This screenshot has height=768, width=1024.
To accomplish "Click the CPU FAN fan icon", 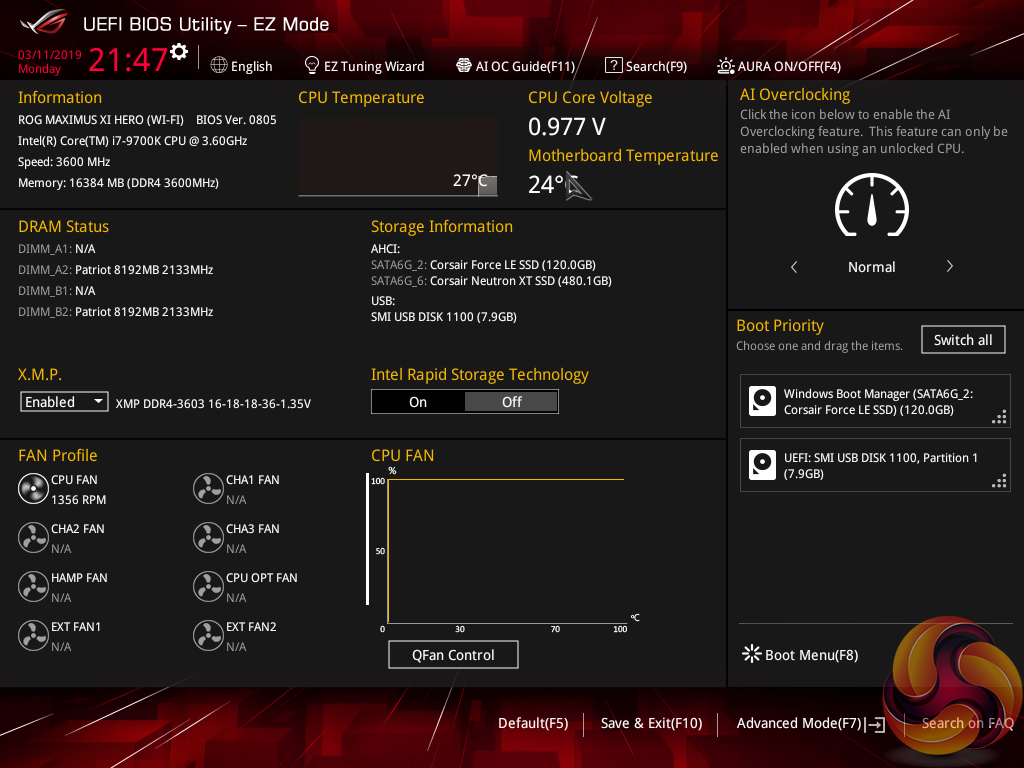I will 33,489.
